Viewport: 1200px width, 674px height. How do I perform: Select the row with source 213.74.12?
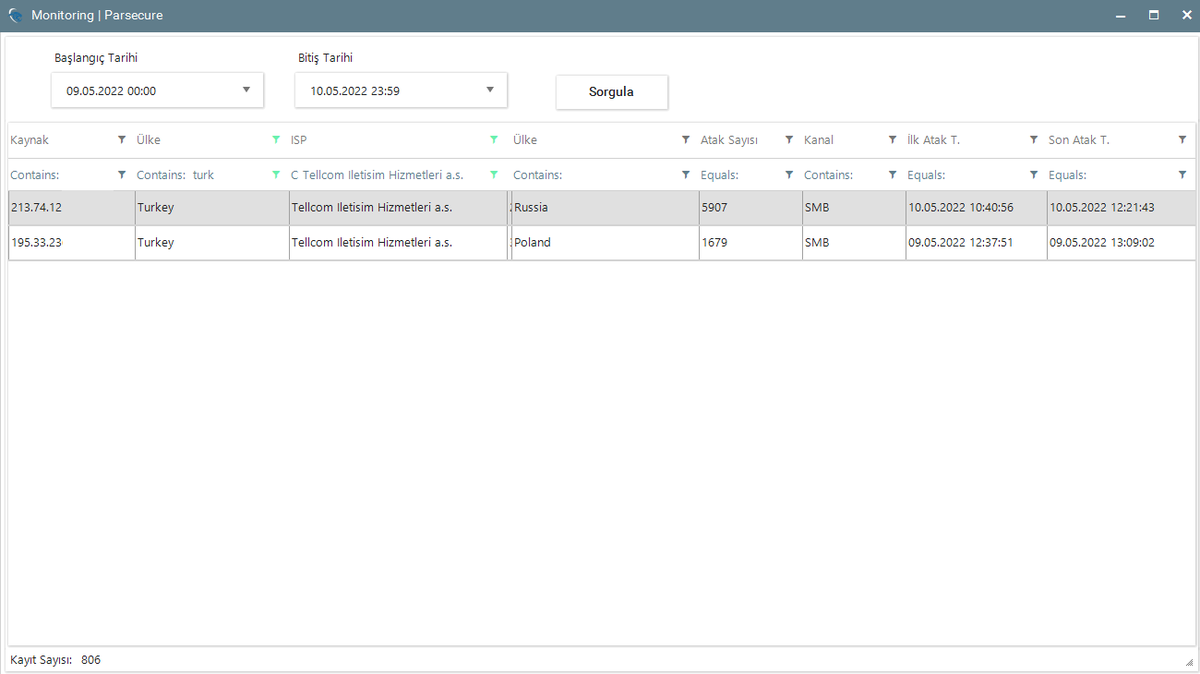click(x=602, y=208)
